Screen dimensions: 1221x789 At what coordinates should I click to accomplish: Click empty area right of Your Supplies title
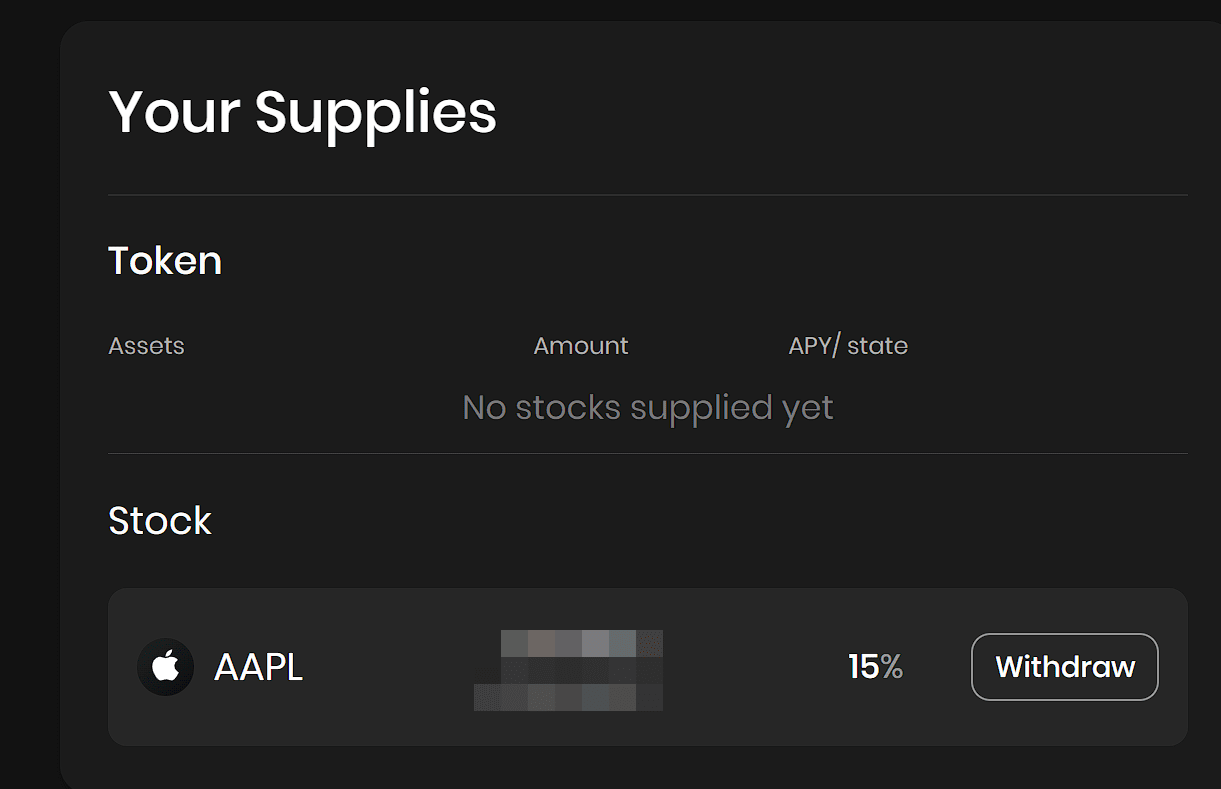(x=850, y=111)
